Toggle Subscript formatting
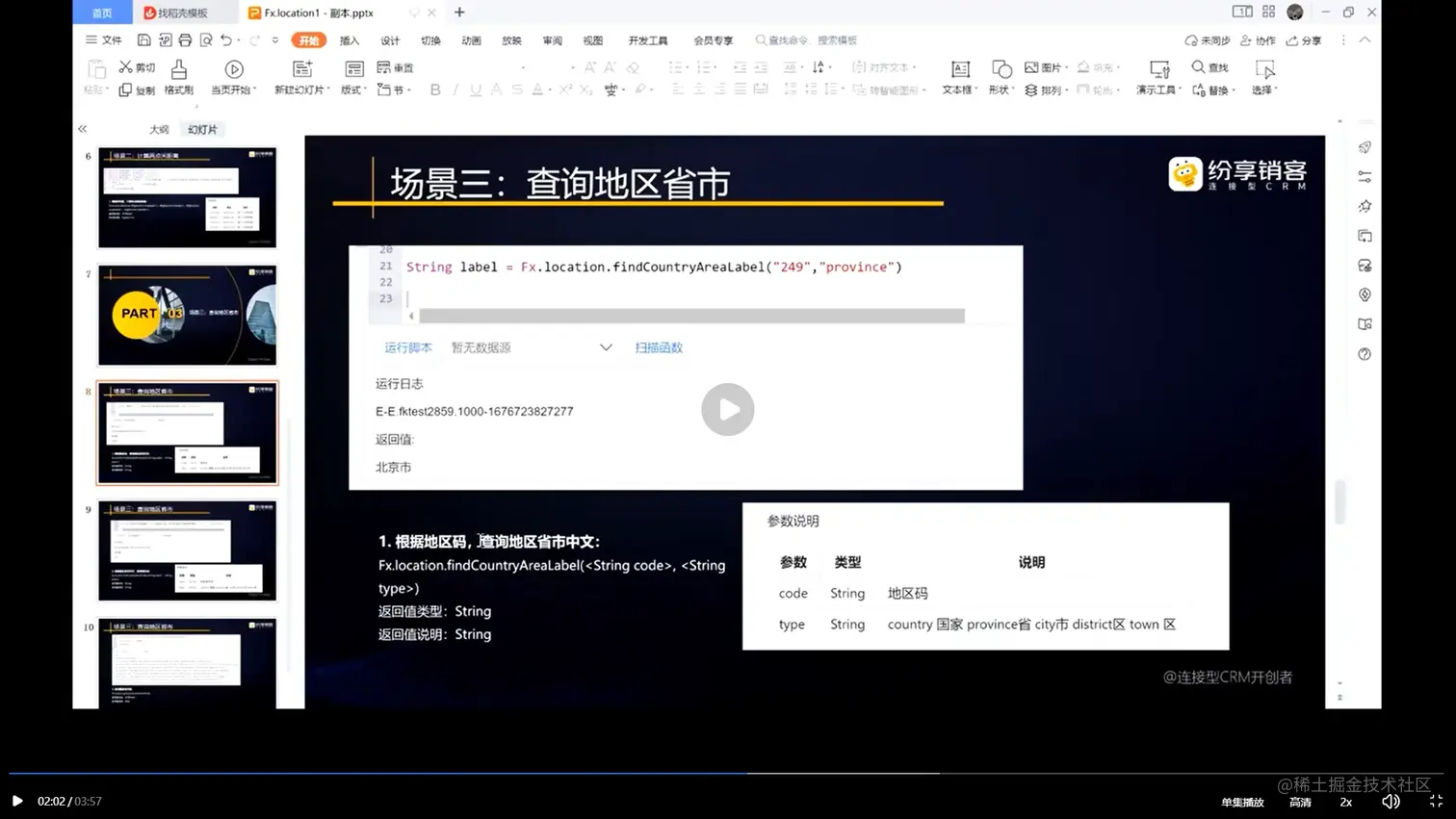The image size is (1456, 819). click(585, 90)
